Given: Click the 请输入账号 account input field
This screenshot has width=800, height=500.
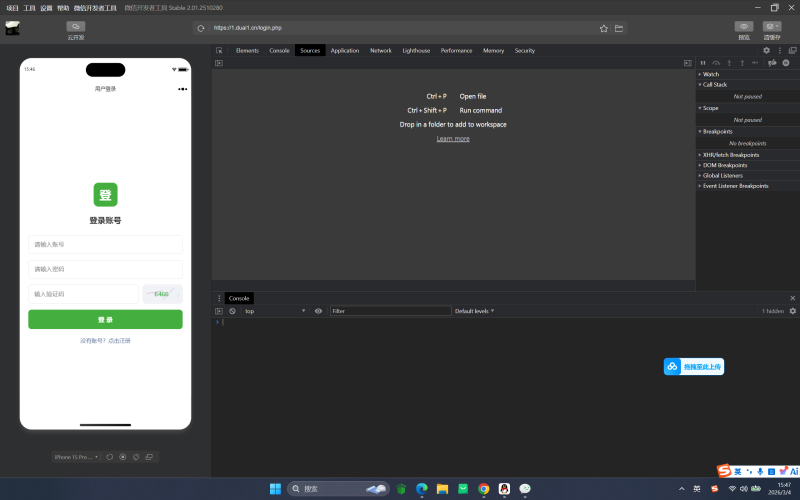Looking at the screenshot, I should pos(105,244).
